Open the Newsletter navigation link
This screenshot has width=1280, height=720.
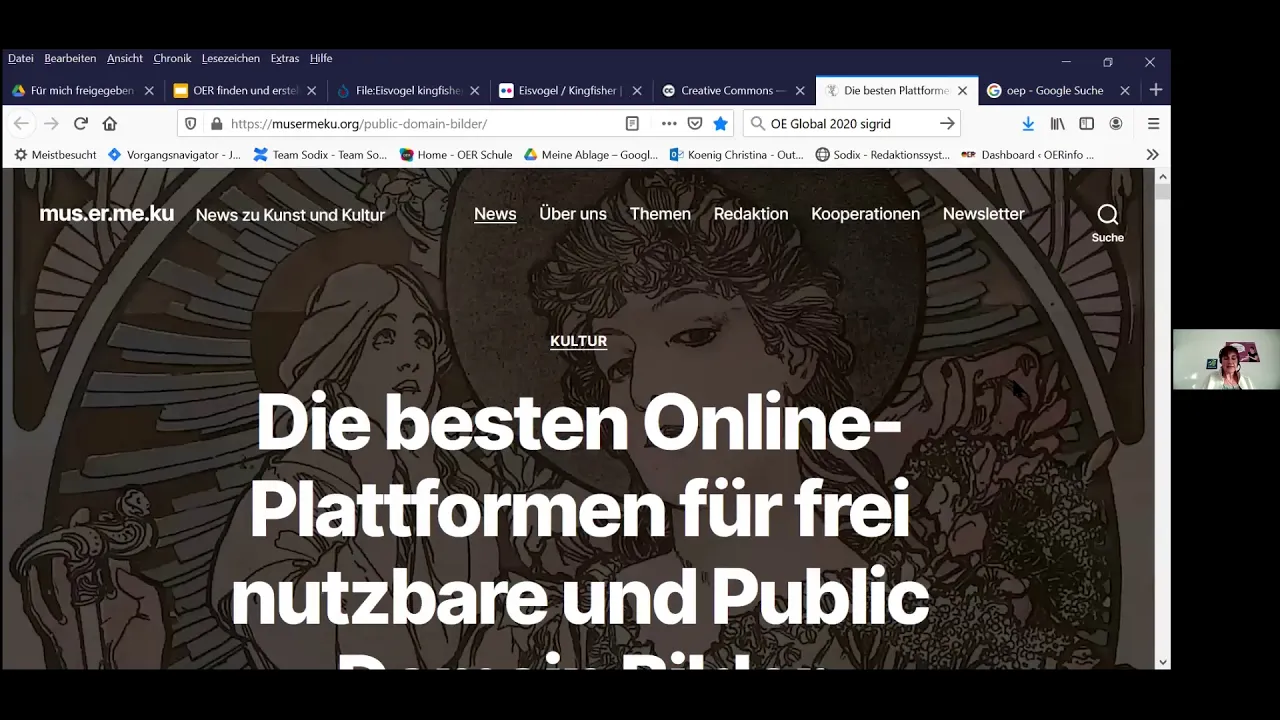[x=983, y=214]
